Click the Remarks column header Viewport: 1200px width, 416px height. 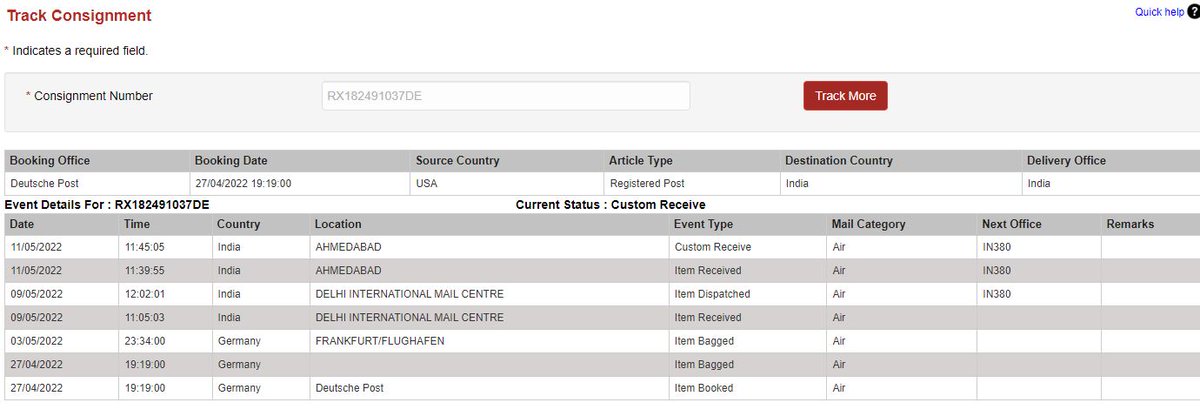(1151, 224)
